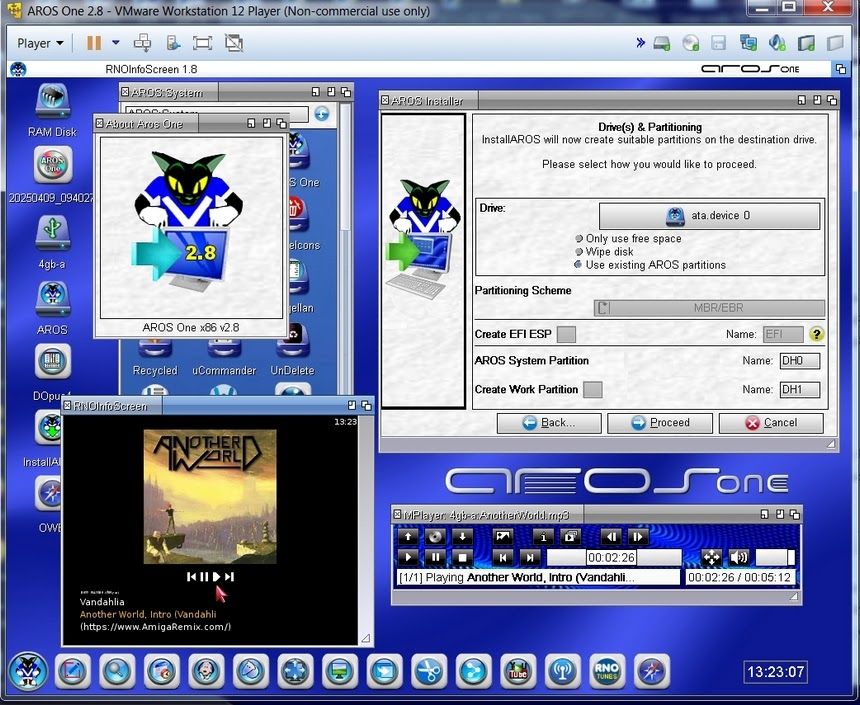Click the yellow help icon beside EFI name
Viewport: 860px width, 705px height.
coord(817,335)
